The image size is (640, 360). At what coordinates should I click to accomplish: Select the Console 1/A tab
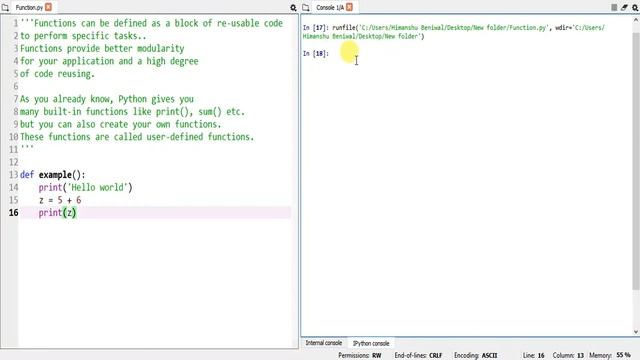coord(330,7)
